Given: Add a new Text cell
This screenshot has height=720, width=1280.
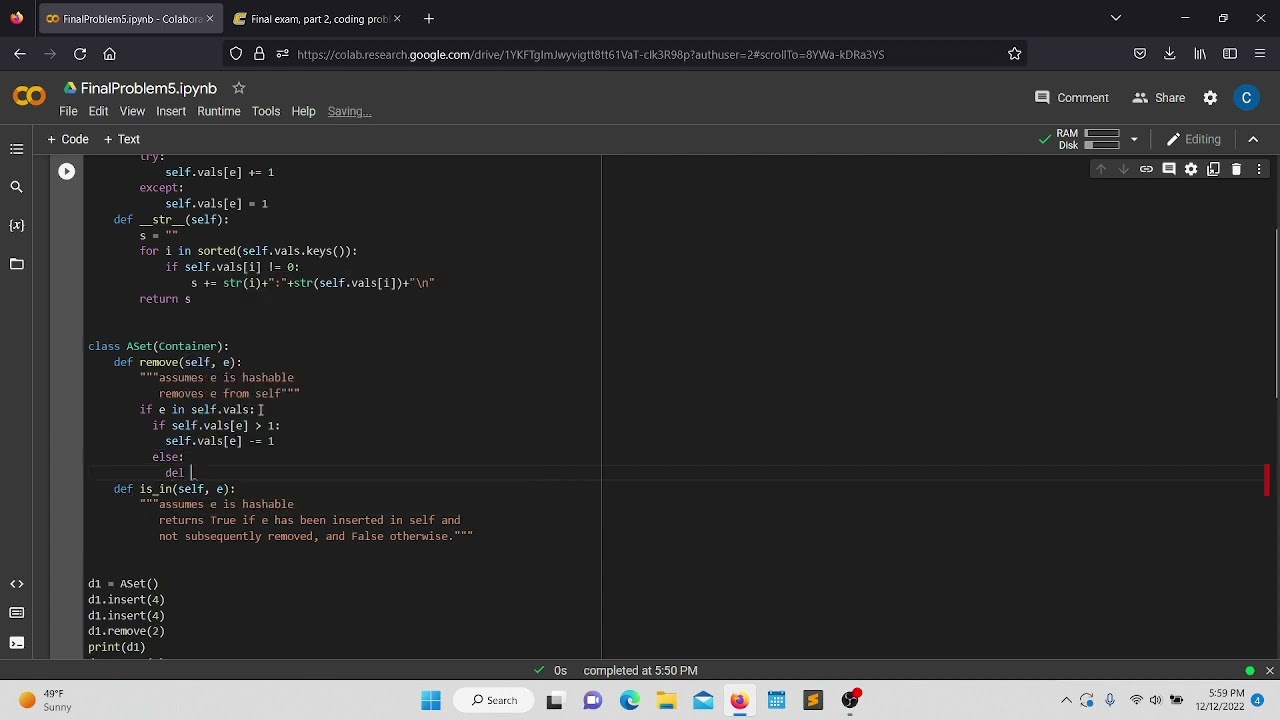Looking at the screenshot, I should pyautogui.click(x=122, y=139).
